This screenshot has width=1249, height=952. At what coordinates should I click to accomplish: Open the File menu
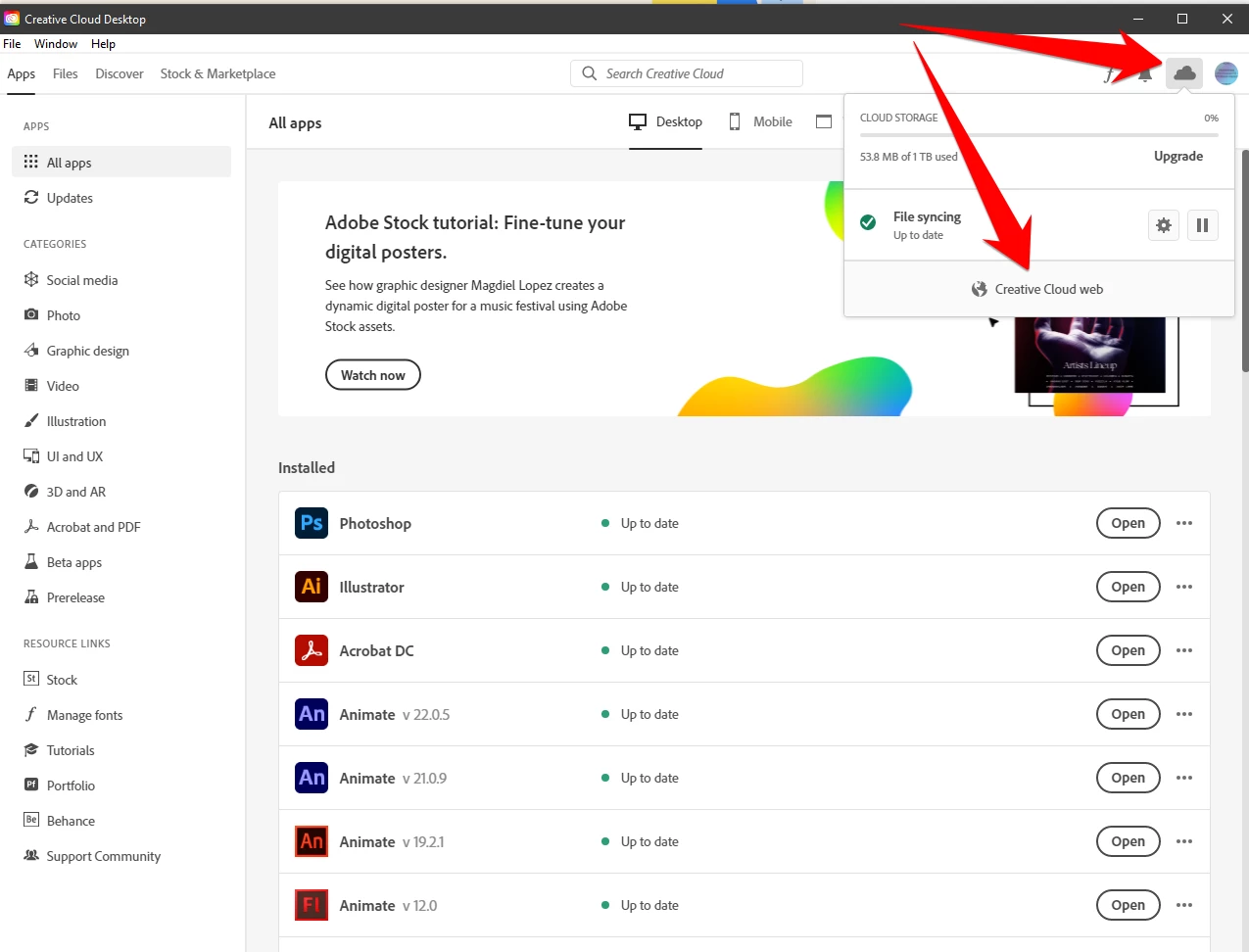point(12,44)
